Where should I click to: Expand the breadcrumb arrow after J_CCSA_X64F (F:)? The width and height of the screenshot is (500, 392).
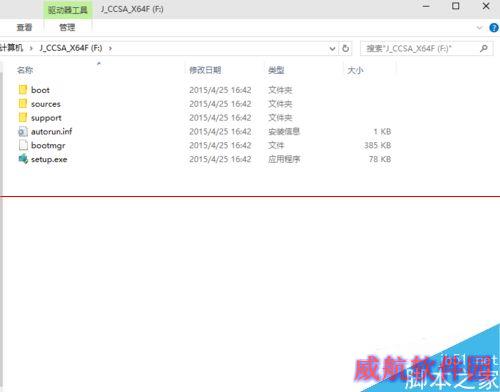[110, 48]
